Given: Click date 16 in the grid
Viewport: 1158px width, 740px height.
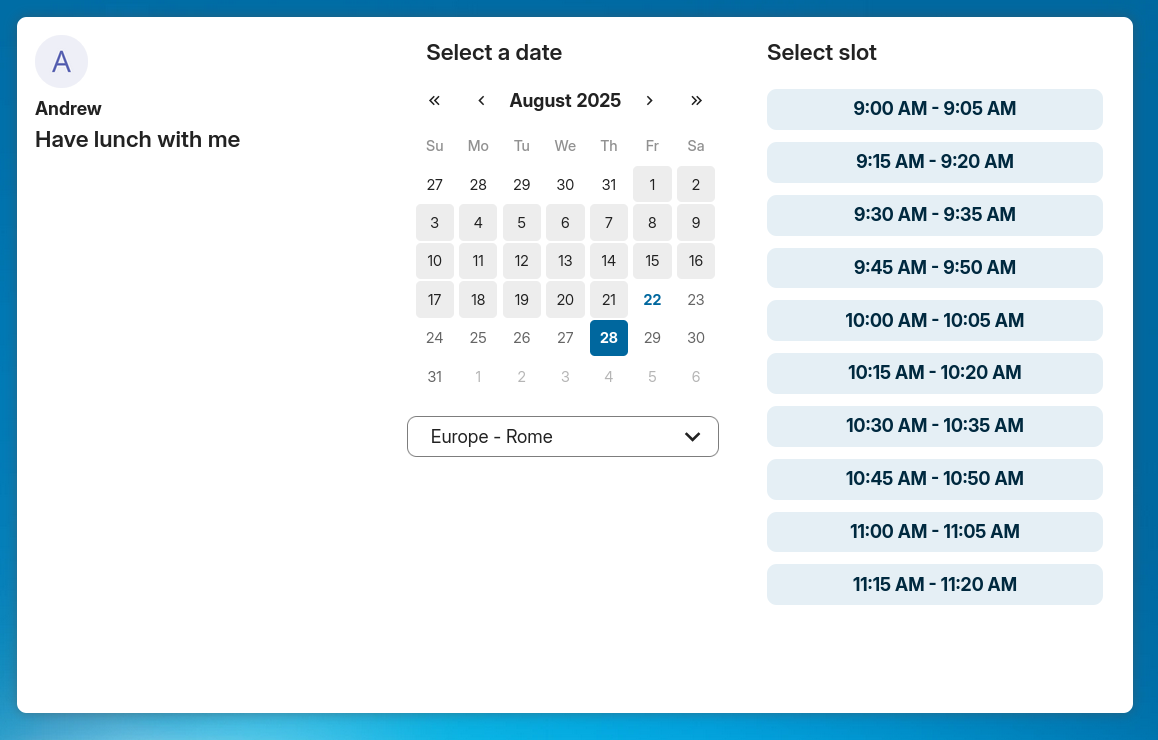Looking at the screenshot, I should point(696,260).
